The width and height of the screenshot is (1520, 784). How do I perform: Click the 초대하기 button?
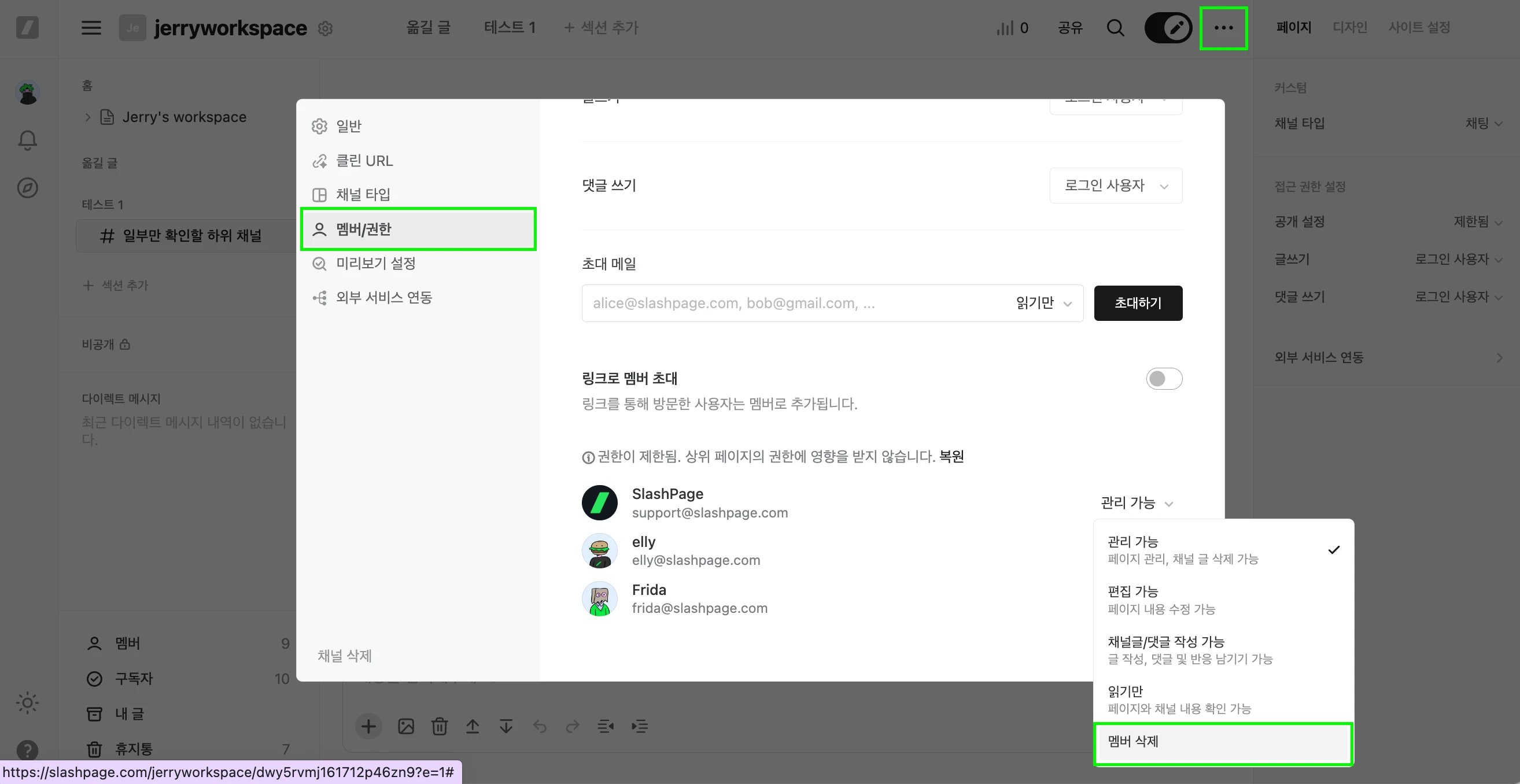pos(1138,303)
